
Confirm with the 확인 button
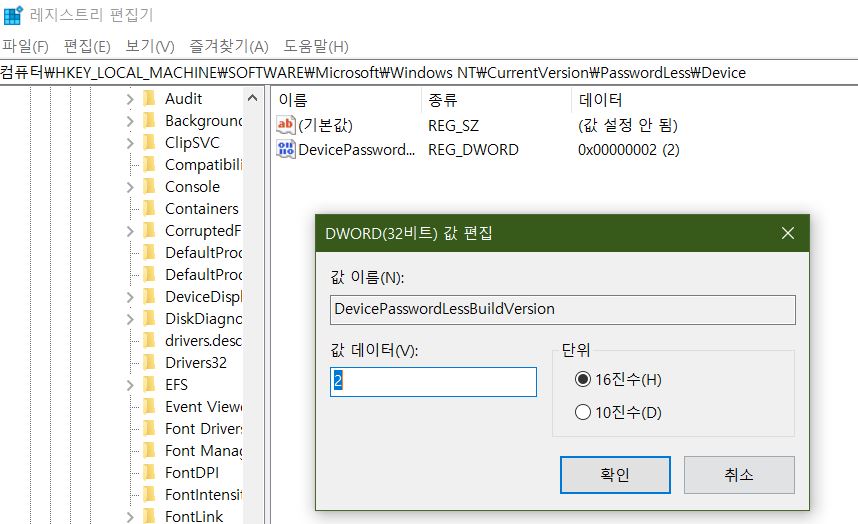[615, 475]
